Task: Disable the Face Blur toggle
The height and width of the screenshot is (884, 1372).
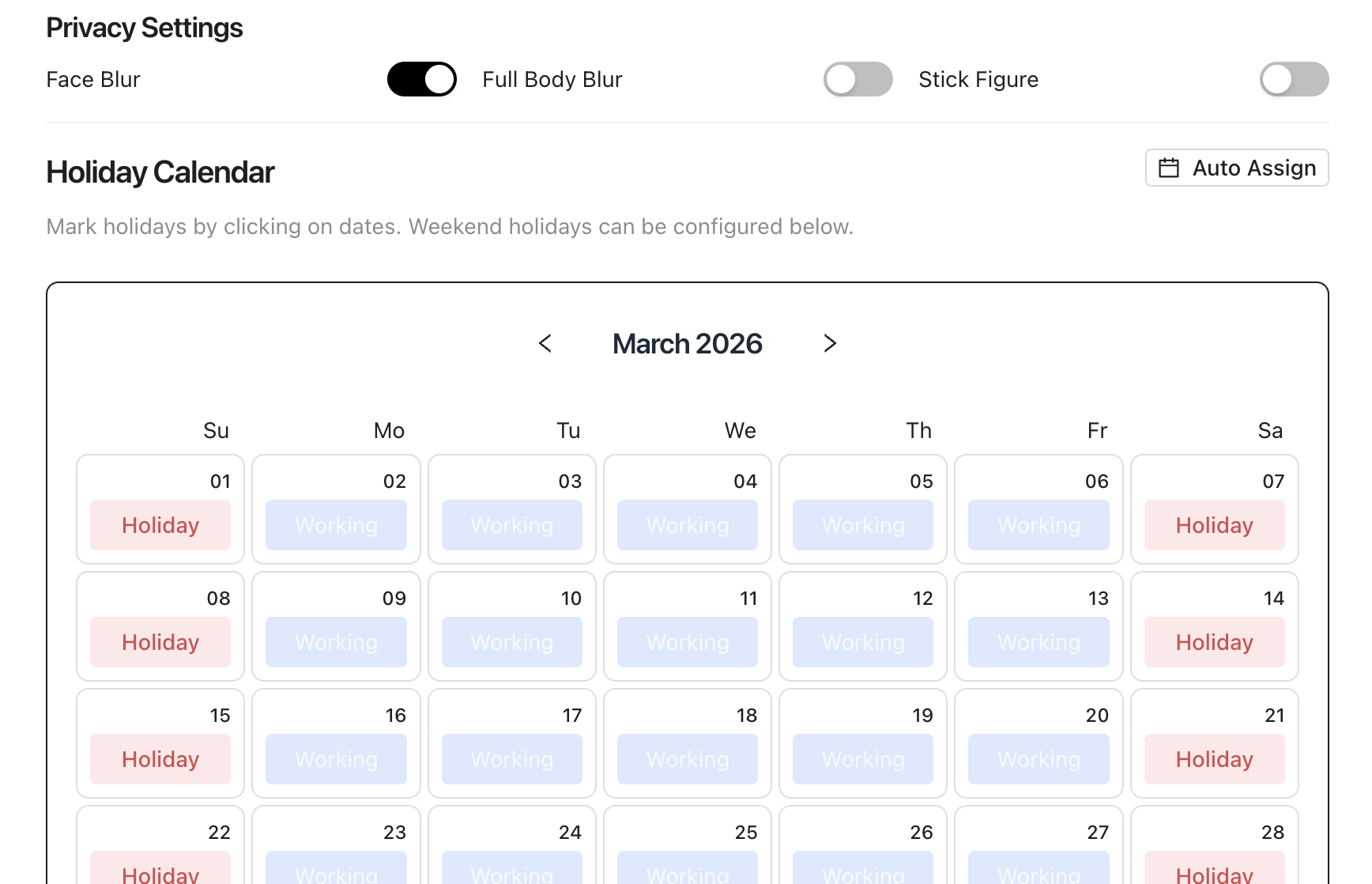Action: [x=422, y=79]
